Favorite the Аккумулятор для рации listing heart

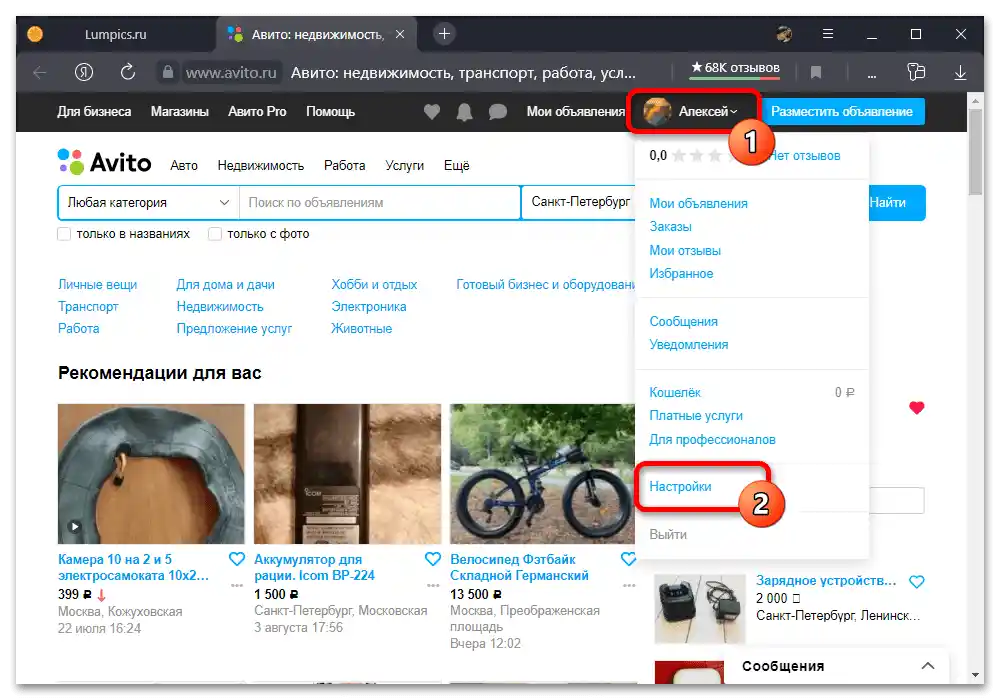tap(433, 560)
